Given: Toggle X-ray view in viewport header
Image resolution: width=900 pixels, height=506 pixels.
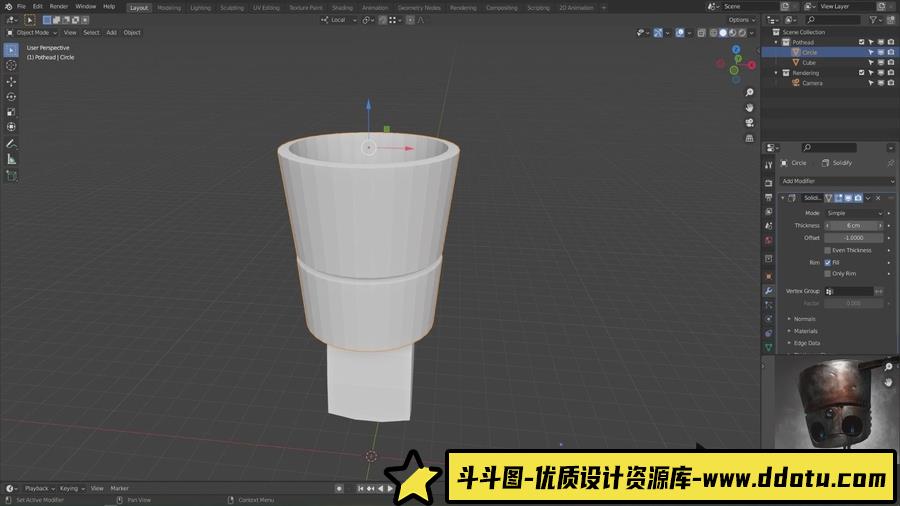Looking at the screenshot, I should tap(701, 33).
